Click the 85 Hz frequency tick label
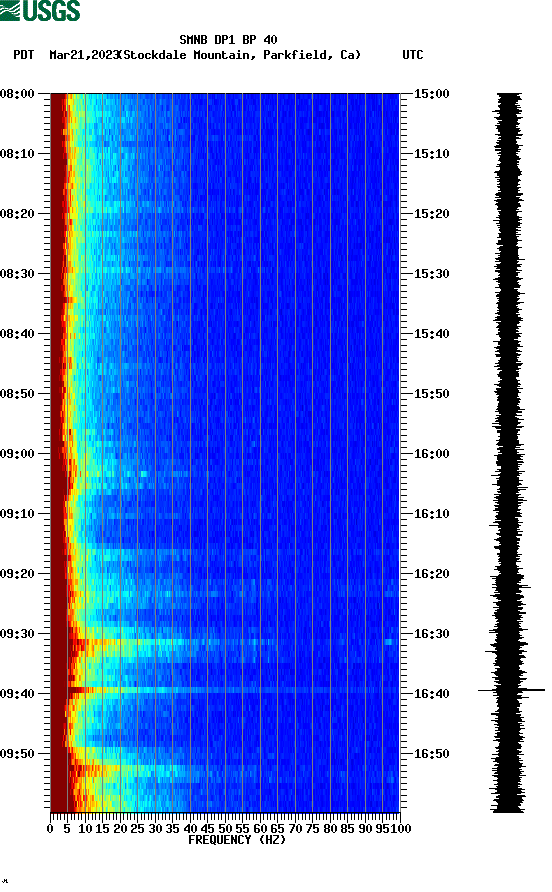This screenshot has width=552, height=892. 347,829
